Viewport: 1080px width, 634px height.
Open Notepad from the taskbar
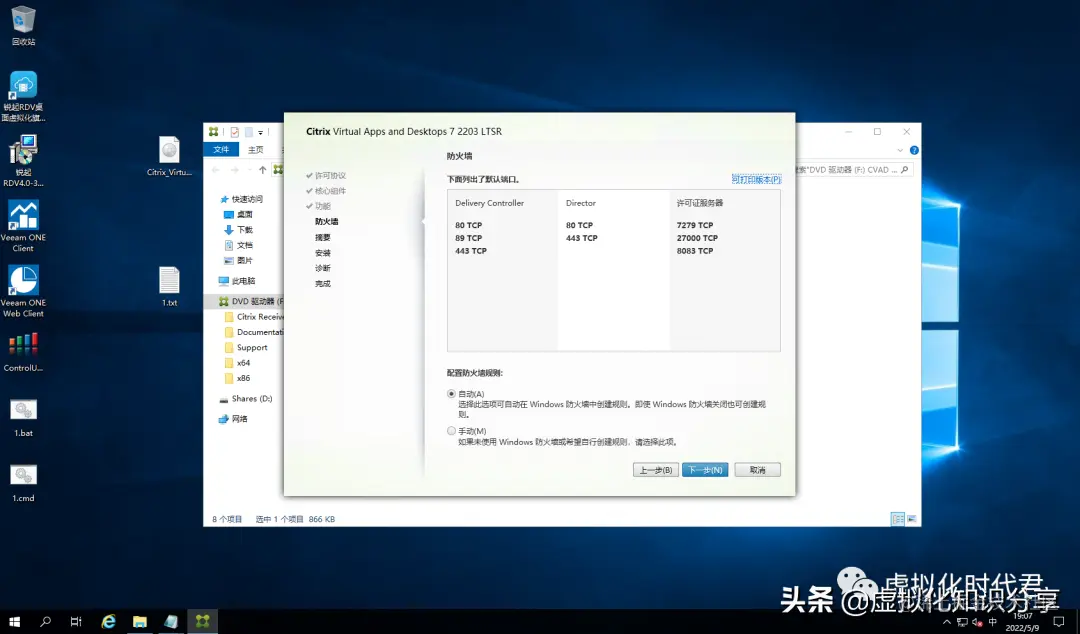coord(171,620)
